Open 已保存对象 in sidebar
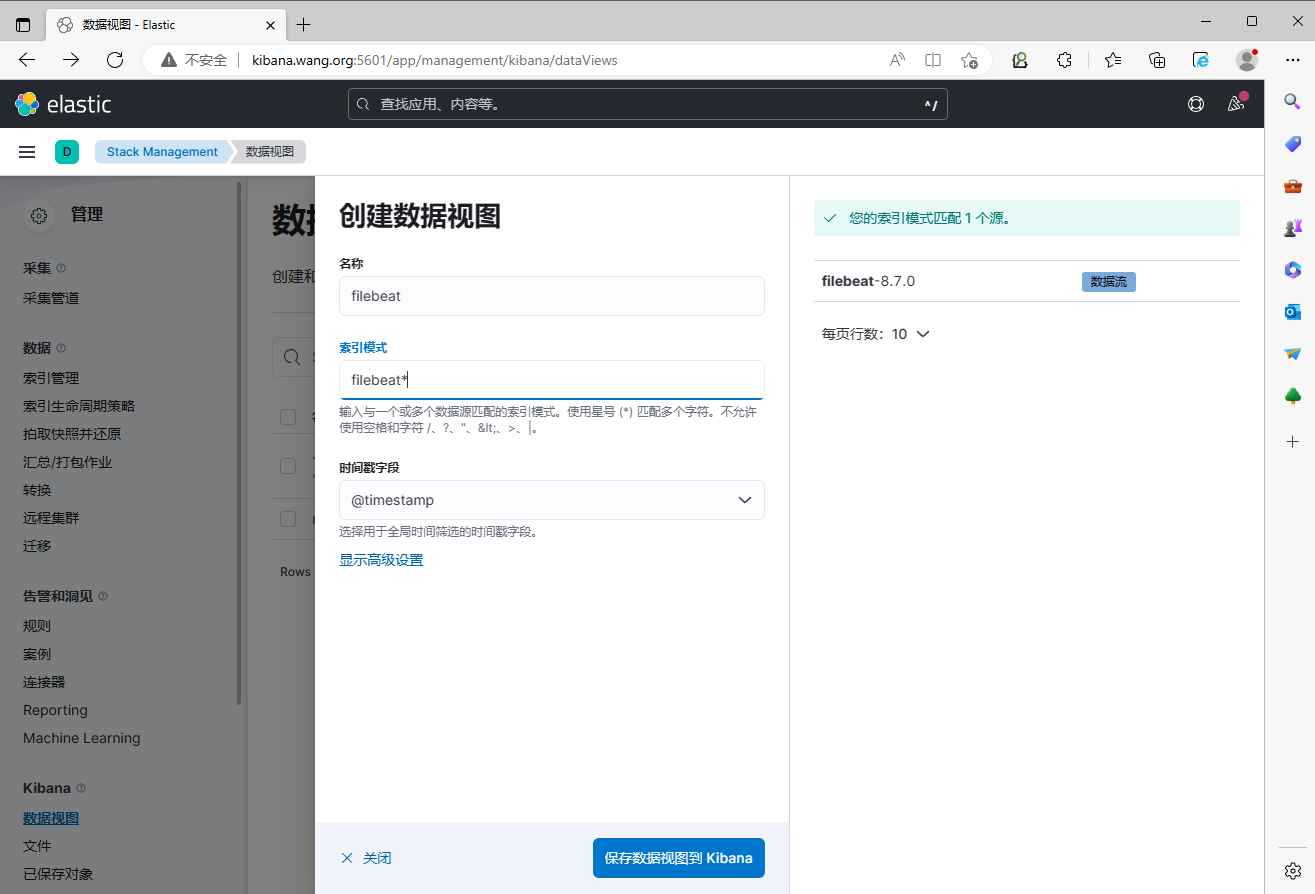Viewport: 1315px width, 894px height. 58,874
